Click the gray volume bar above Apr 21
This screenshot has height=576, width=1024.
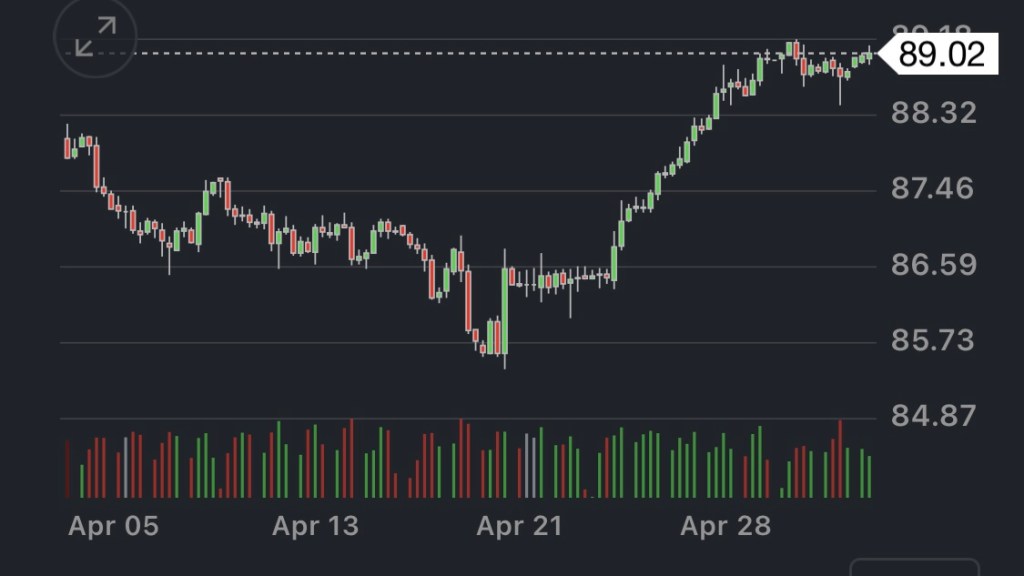pos(527,465)
